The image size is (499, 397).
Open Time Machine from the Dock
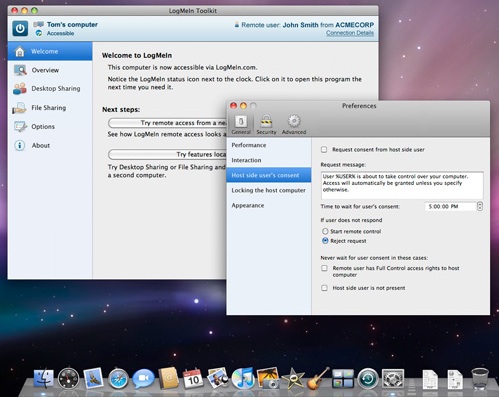[x=368, y=379]
